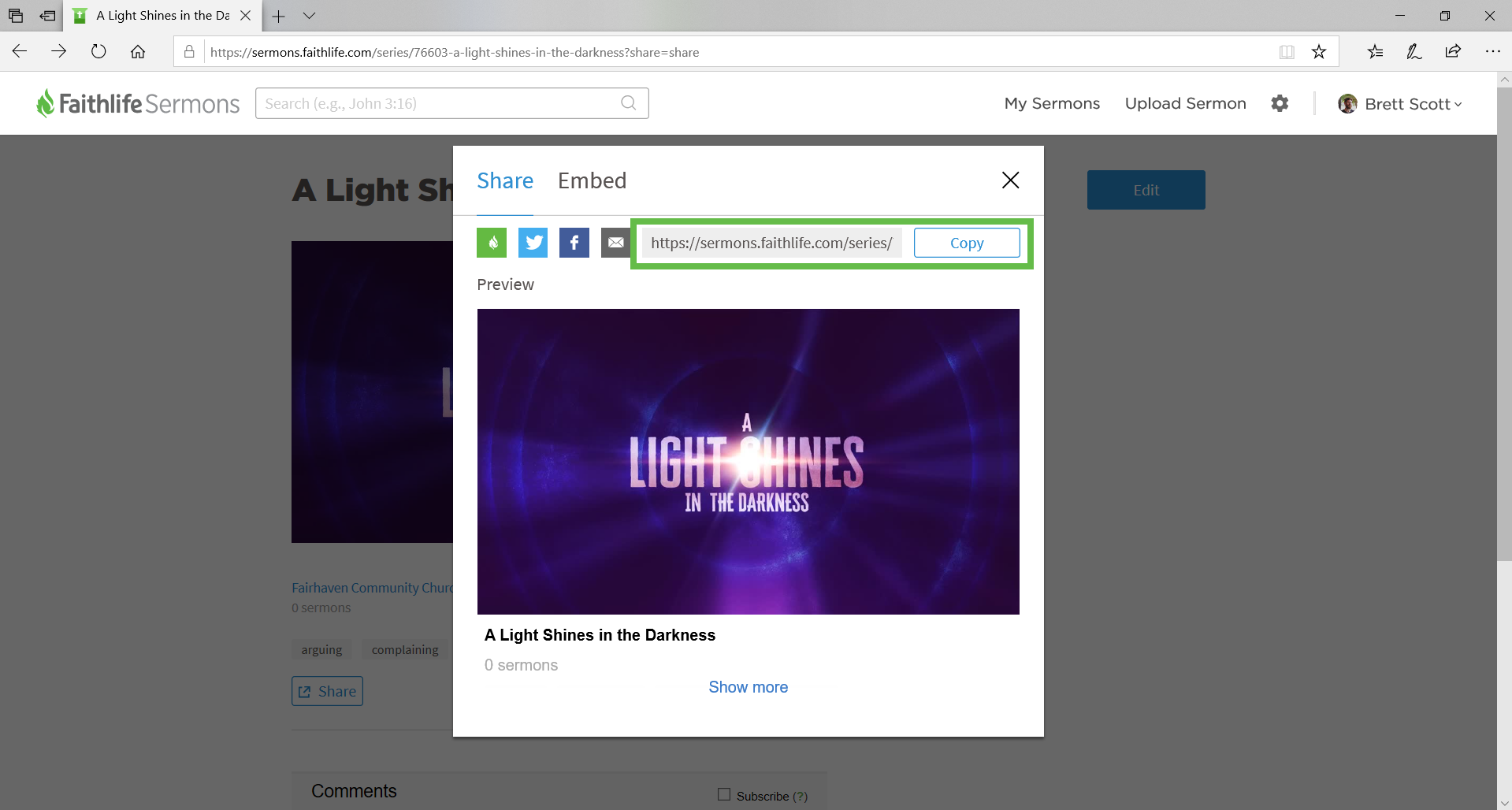Expand the Brett Scott account menu
The height and width of the screenshot is (810, 1512).
[1400, 104]
